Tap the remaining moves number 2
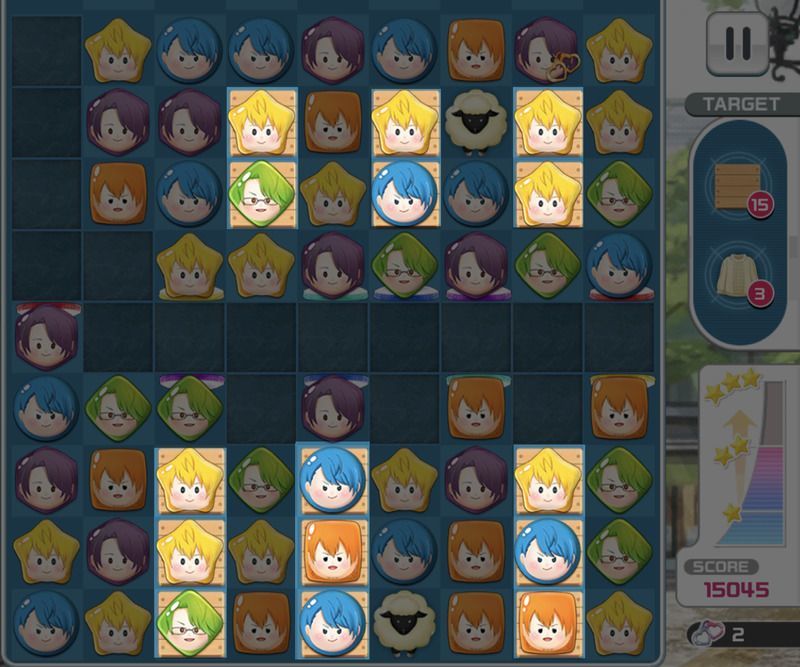800x667 pixels. coord(738,634)
